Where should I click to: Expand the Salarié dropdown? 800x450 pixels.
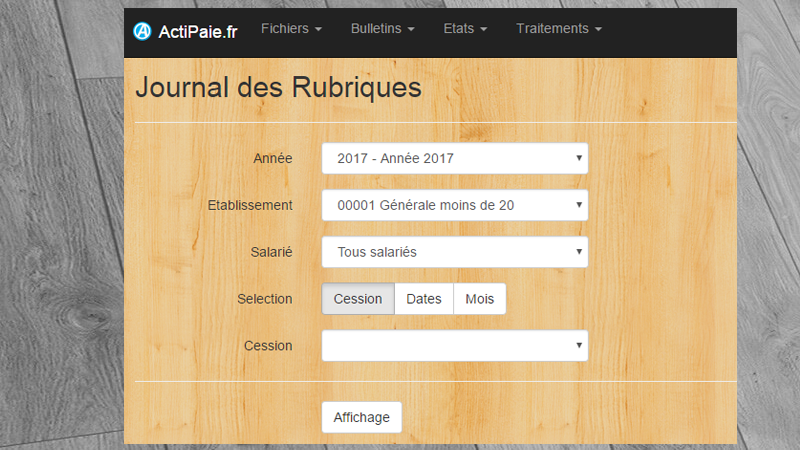click(x=455, y=252)
